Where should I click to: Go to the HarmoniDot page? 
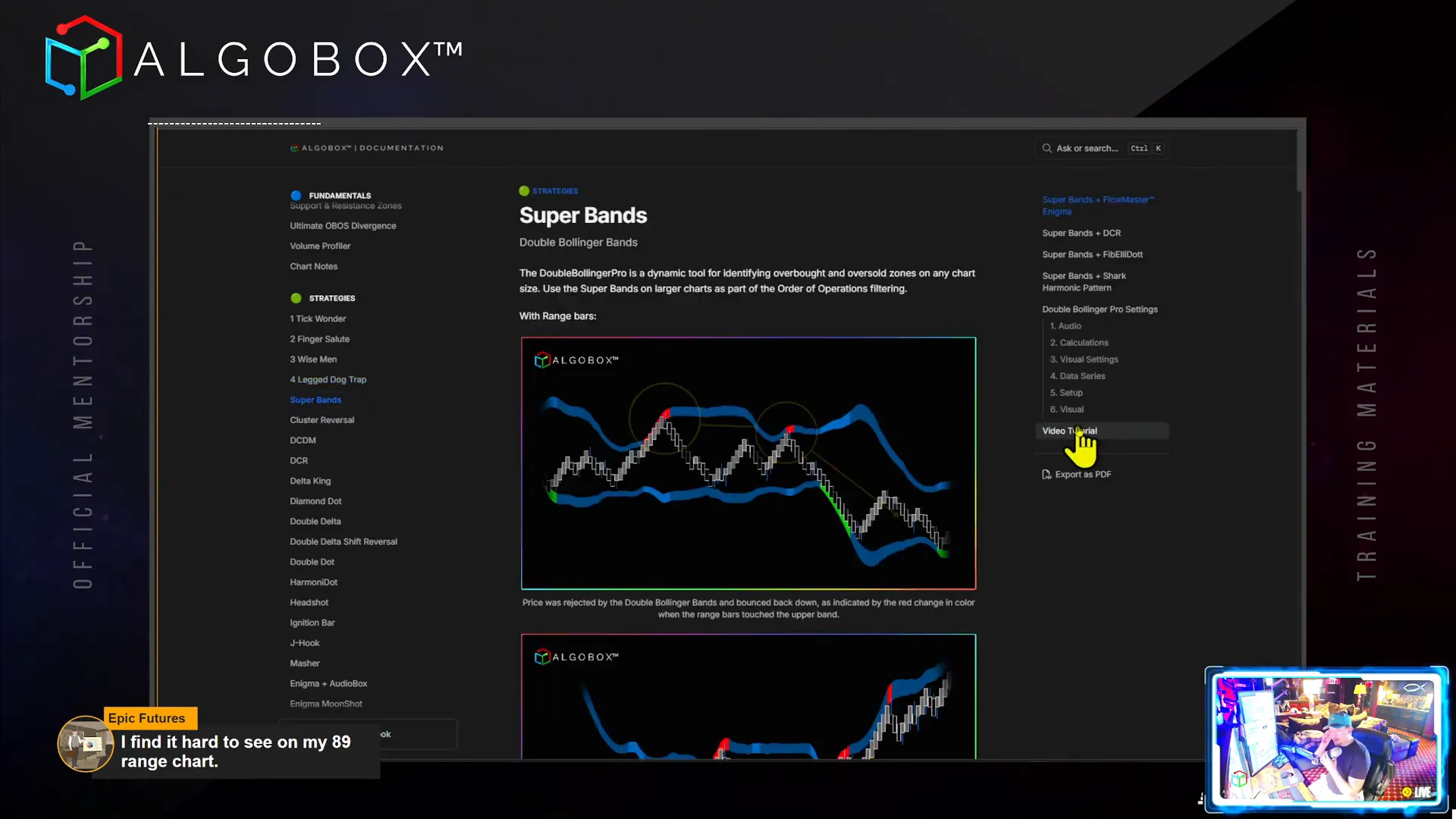tap(313, 582)
